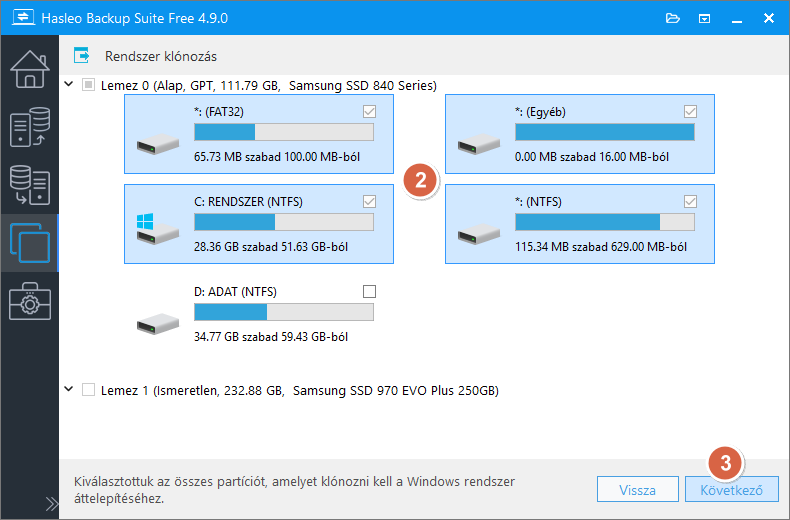
Task: Click the D: ADAT usage bar
Action: 283,312
